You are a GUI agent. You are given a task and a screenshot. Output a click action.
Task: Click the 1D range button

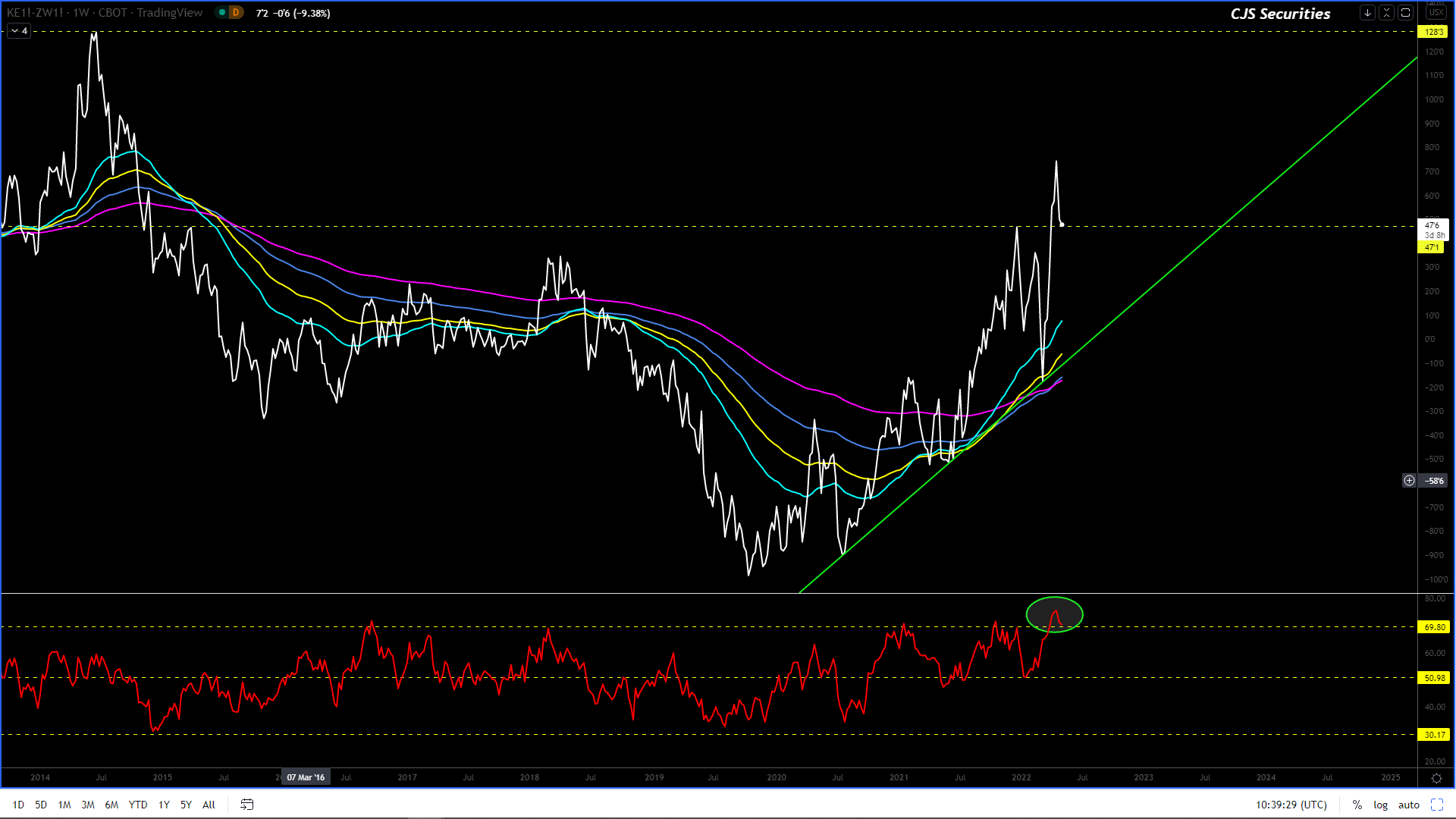click(18, 805)
